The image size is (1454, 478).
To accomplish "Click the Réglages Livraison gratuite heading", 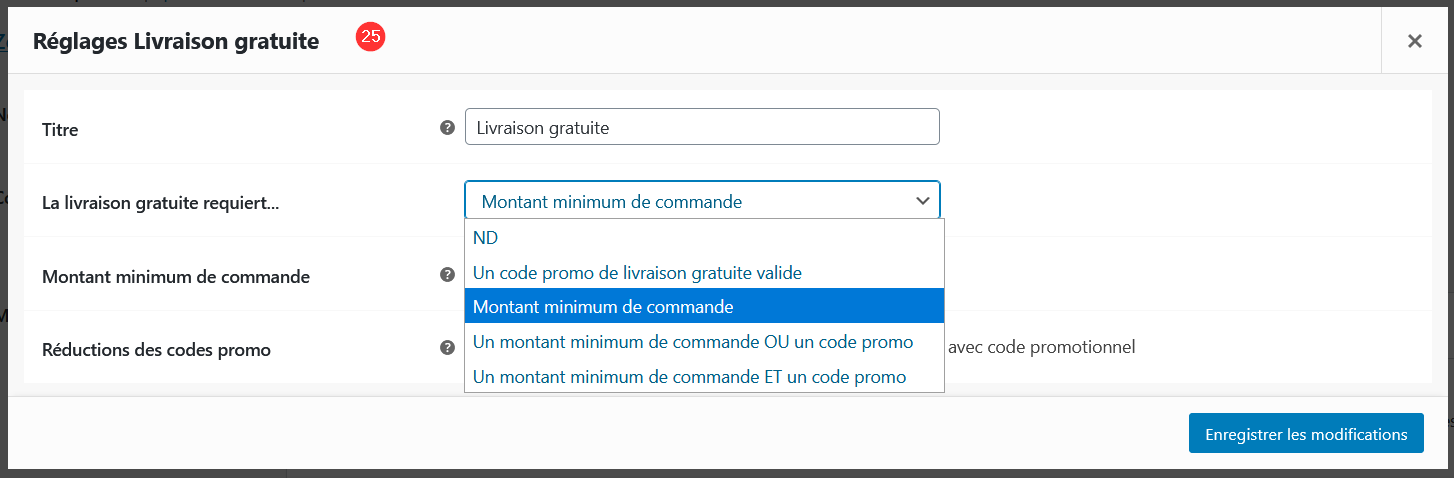I will [x=176, y=41].
